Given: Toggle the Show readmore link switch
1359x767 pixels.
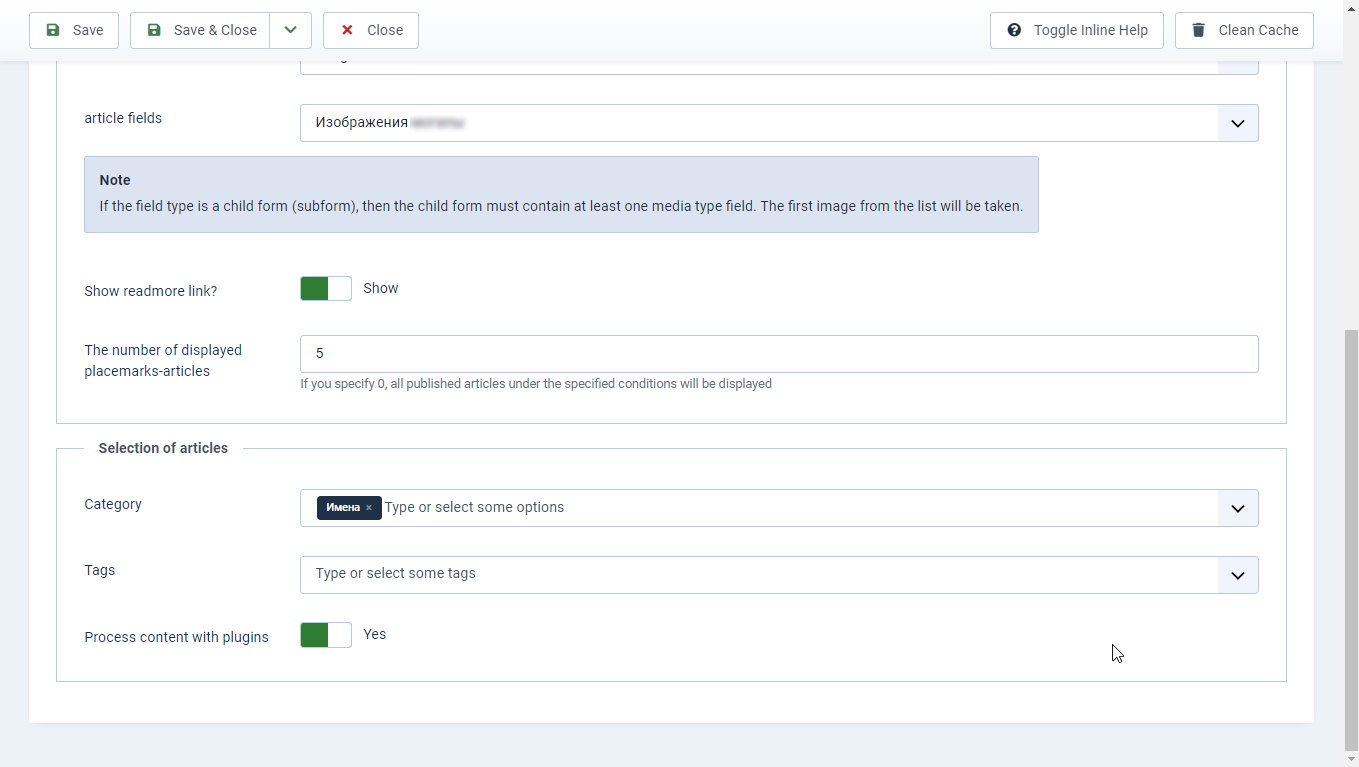Looking at the screenshot, I should point(326,289).
